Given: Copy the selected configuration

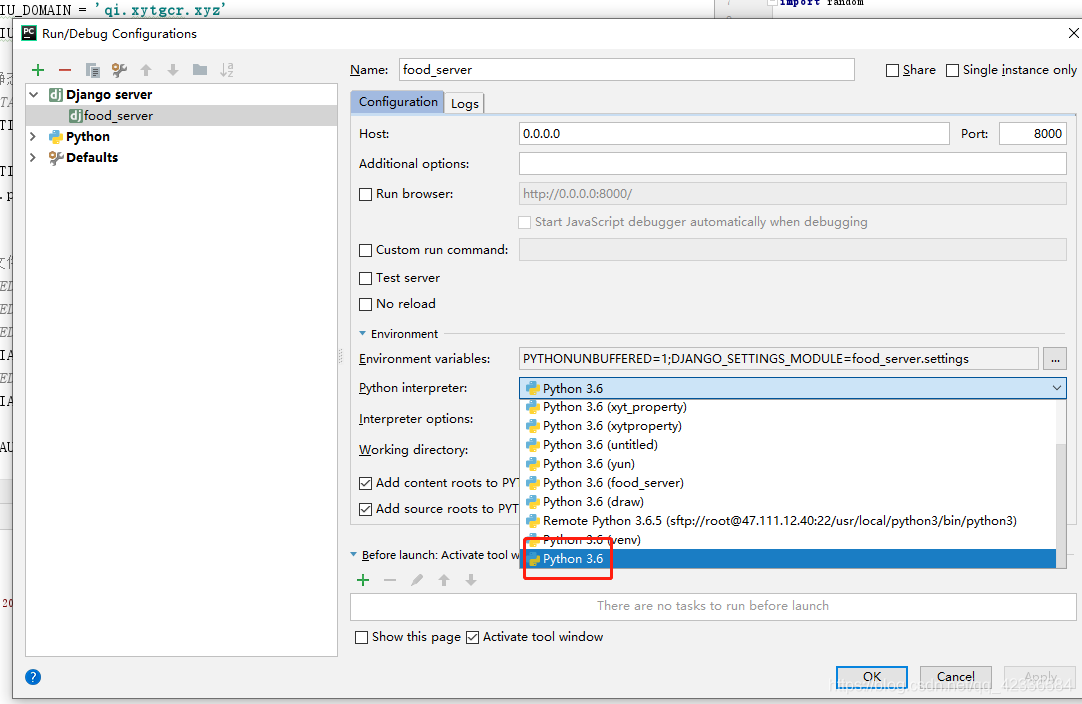Looking at the screenshot, I should pos(92,70).
